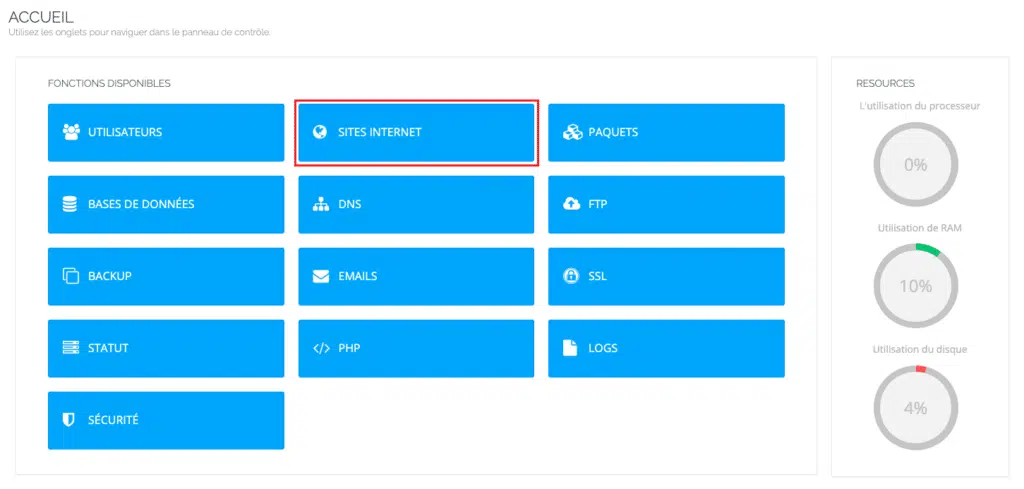Click the Logs file icon
This screenshot has width=1024, height=489.
[x=571, y=348]
